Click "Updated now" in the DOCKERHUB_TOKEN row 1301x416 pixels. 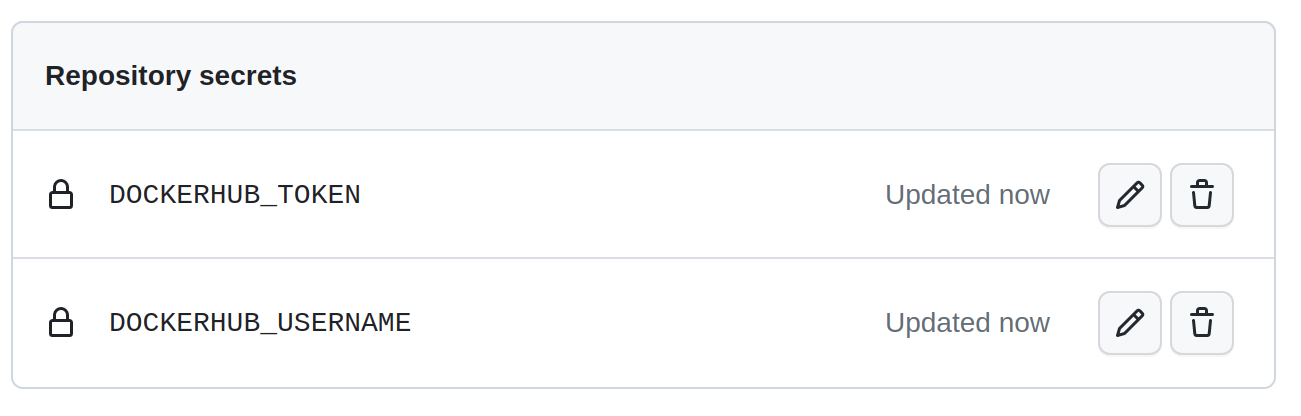967,195
